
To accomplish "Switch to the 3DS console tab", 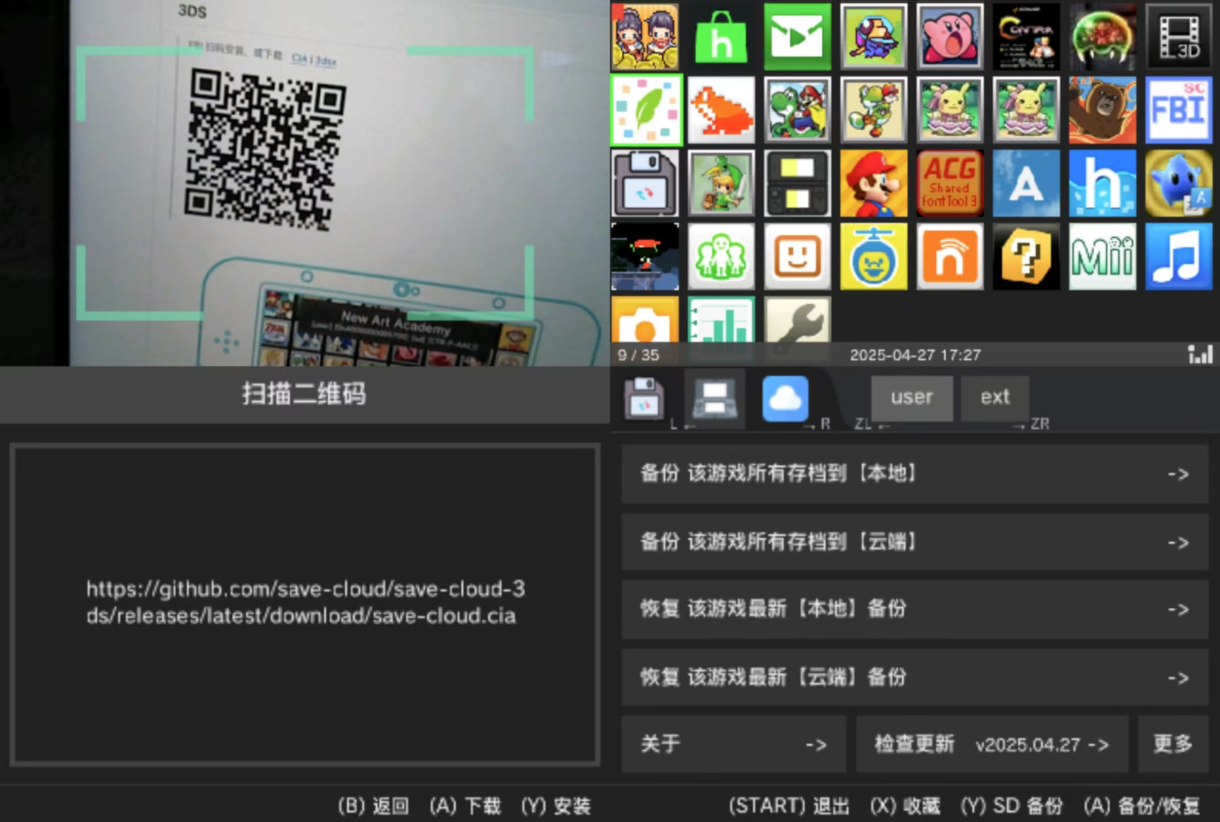I will tap(714, 398).
